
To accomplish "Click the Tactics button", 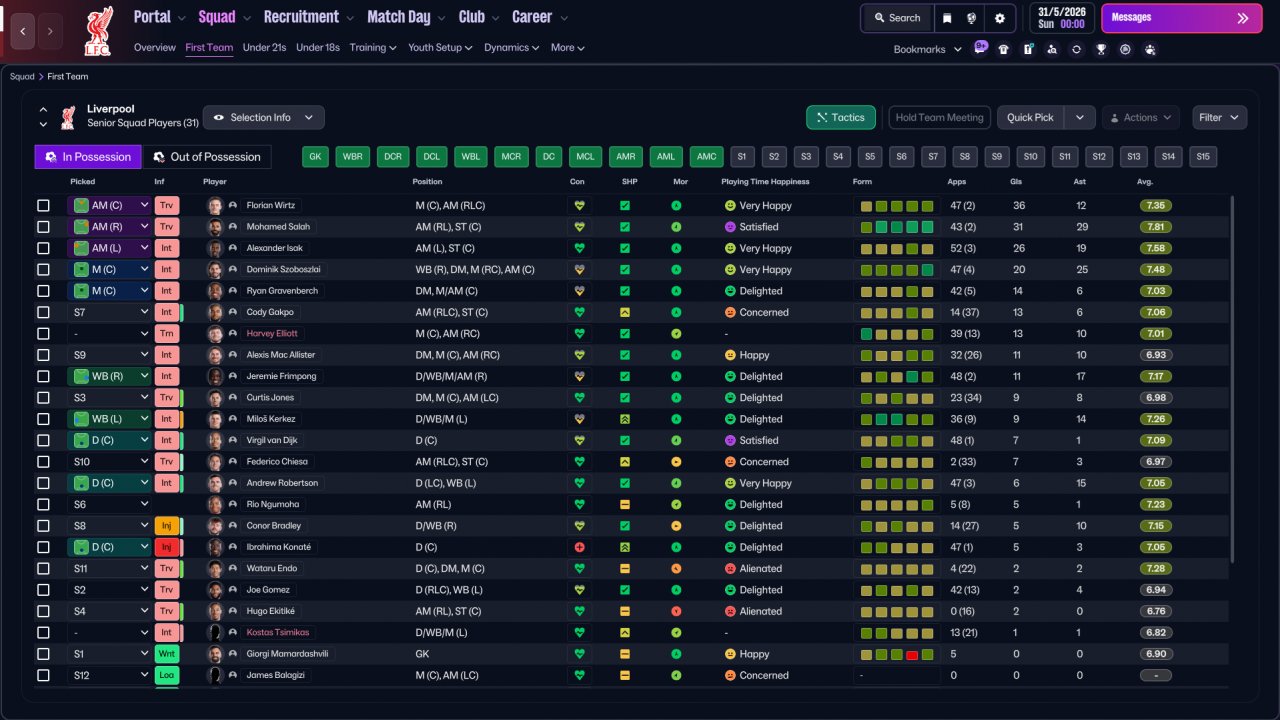I will point(841,118).
